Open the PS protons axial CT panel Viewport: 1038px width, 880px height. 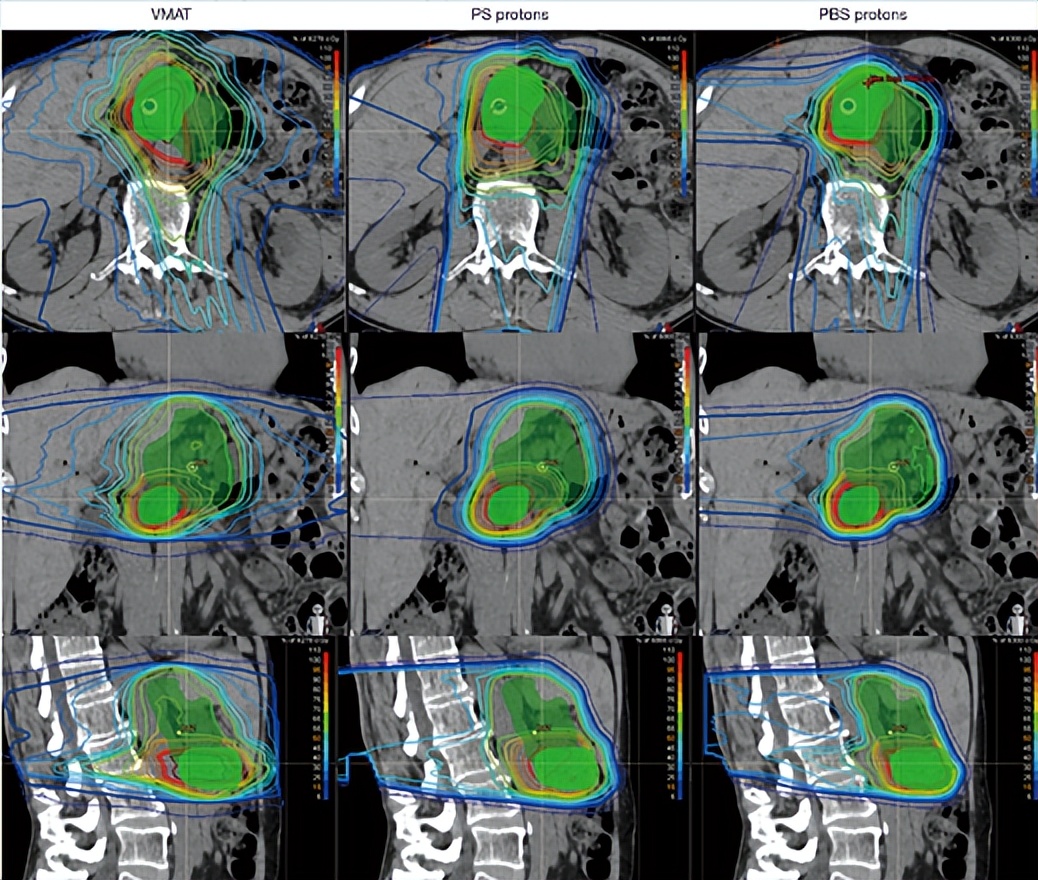point(521,181)
